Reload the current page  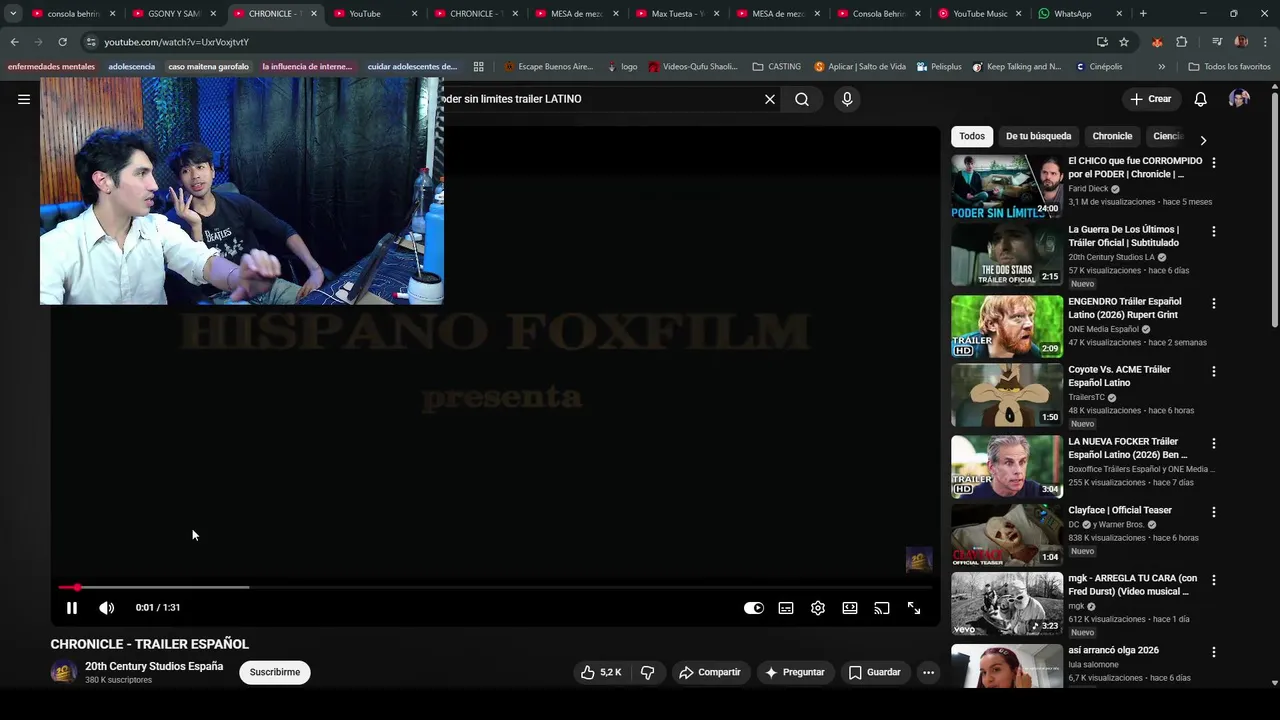point(62,42)
